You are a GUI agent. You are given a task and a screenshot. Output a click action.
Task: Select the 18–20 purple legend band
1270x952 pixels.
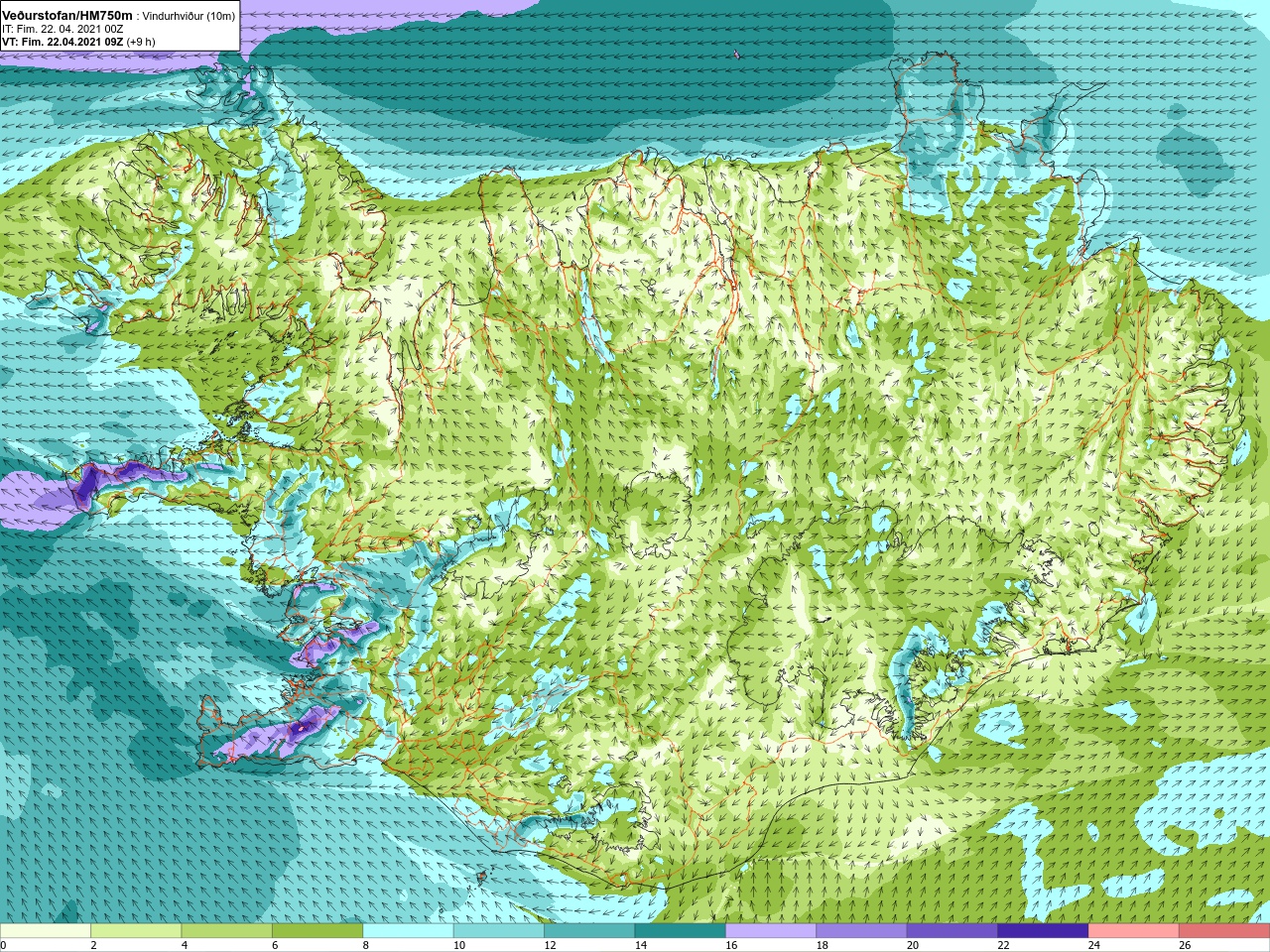[x=861, y=931]
